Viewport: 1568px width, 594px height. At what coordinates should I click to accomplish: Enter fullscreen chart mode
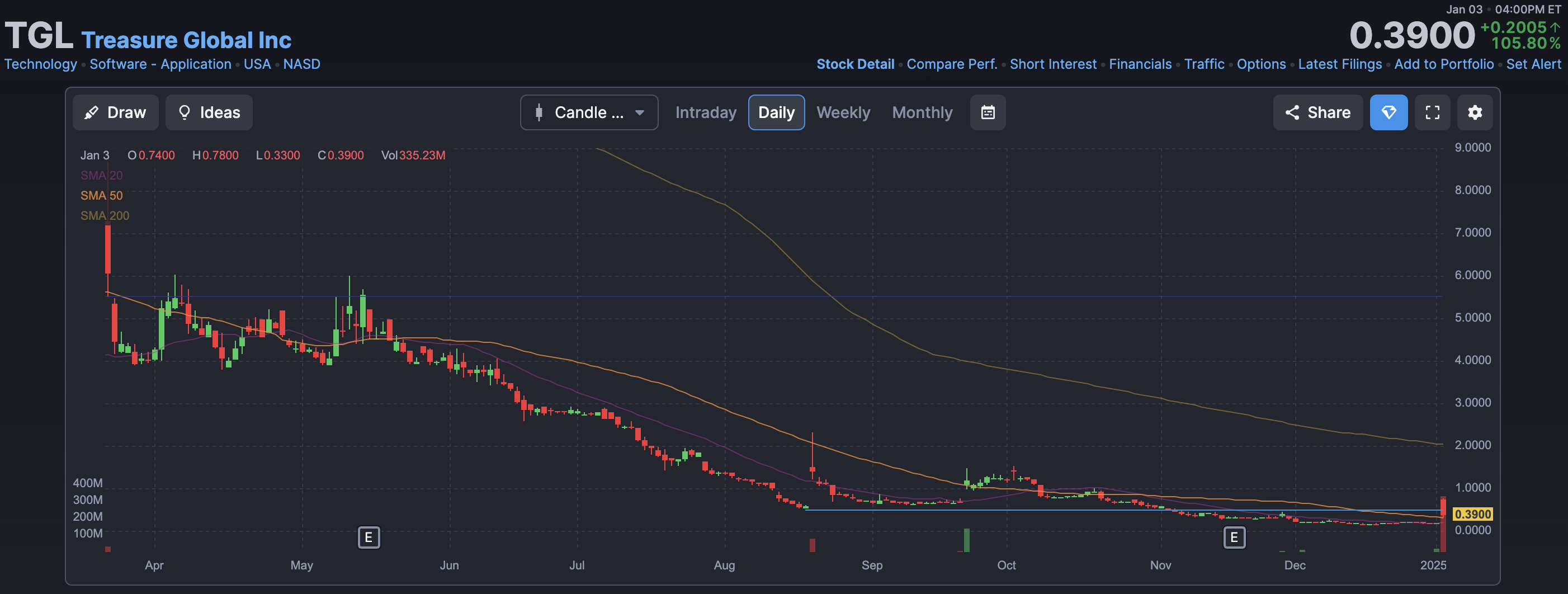[1432, 112]
